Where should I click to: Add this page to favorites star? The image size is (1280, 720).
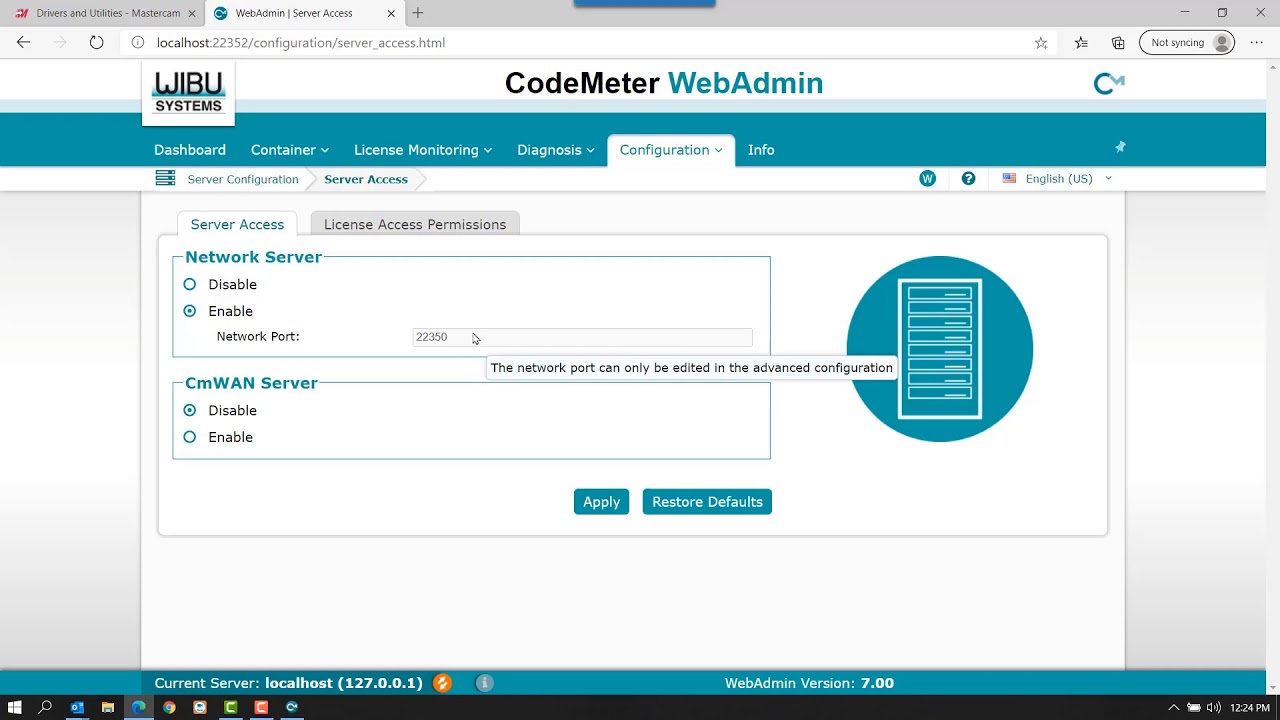1041,43
